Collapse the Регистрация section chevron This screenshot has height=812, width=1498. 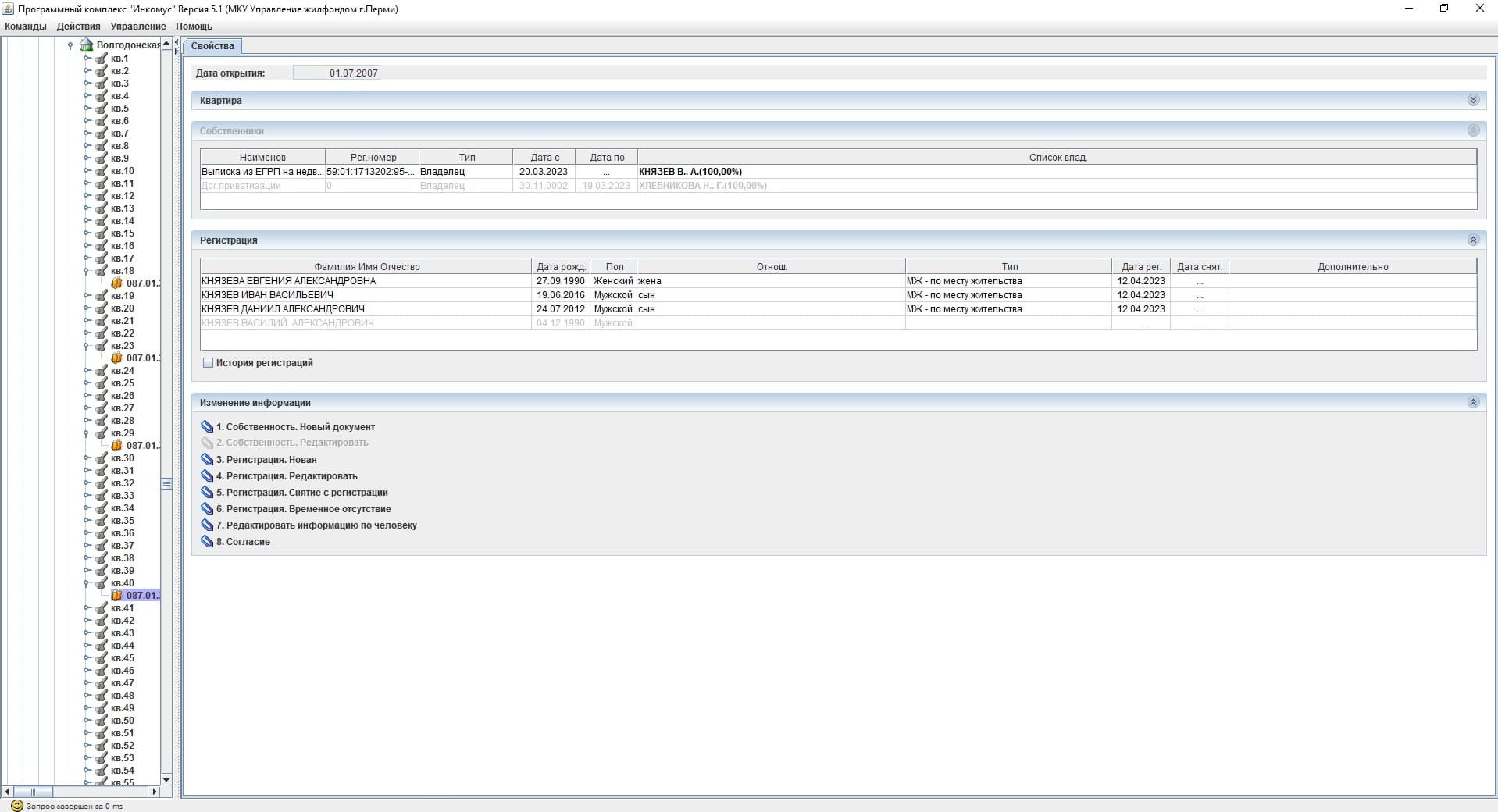point(1473,240)
